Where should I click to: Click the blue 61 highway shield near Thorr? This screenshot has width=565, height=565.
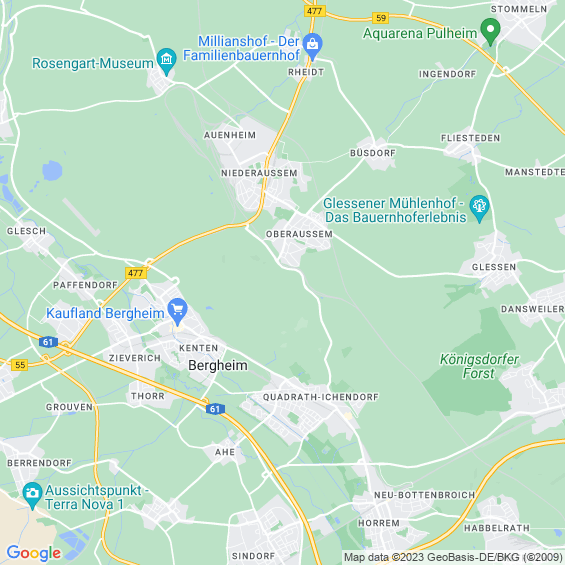(215, 409)
